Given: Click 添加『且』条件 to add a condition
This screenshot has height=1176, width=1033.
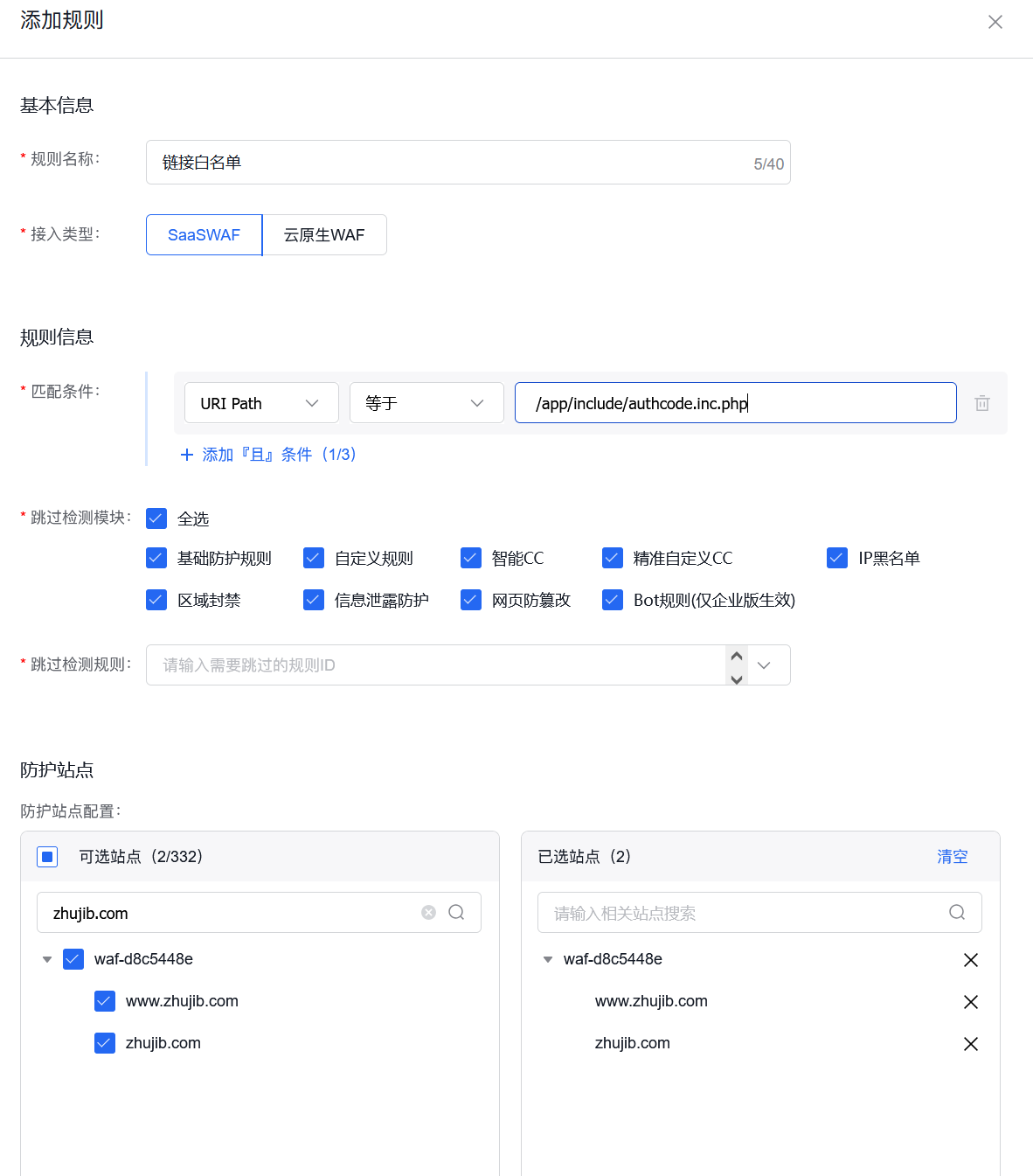Looking at the screenshot, I should pos(268,454).
